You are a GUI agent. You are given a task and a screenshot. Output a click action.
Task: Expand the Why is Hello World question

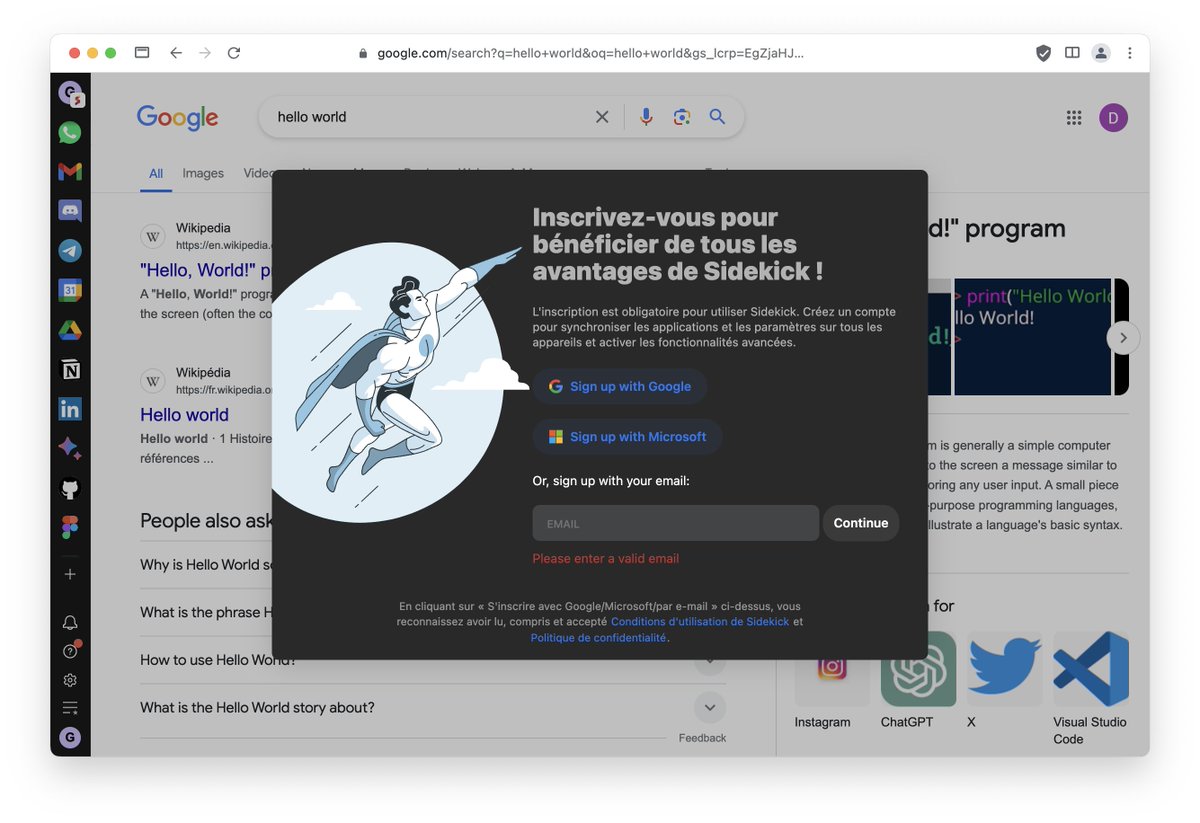(x=206, y=564)
